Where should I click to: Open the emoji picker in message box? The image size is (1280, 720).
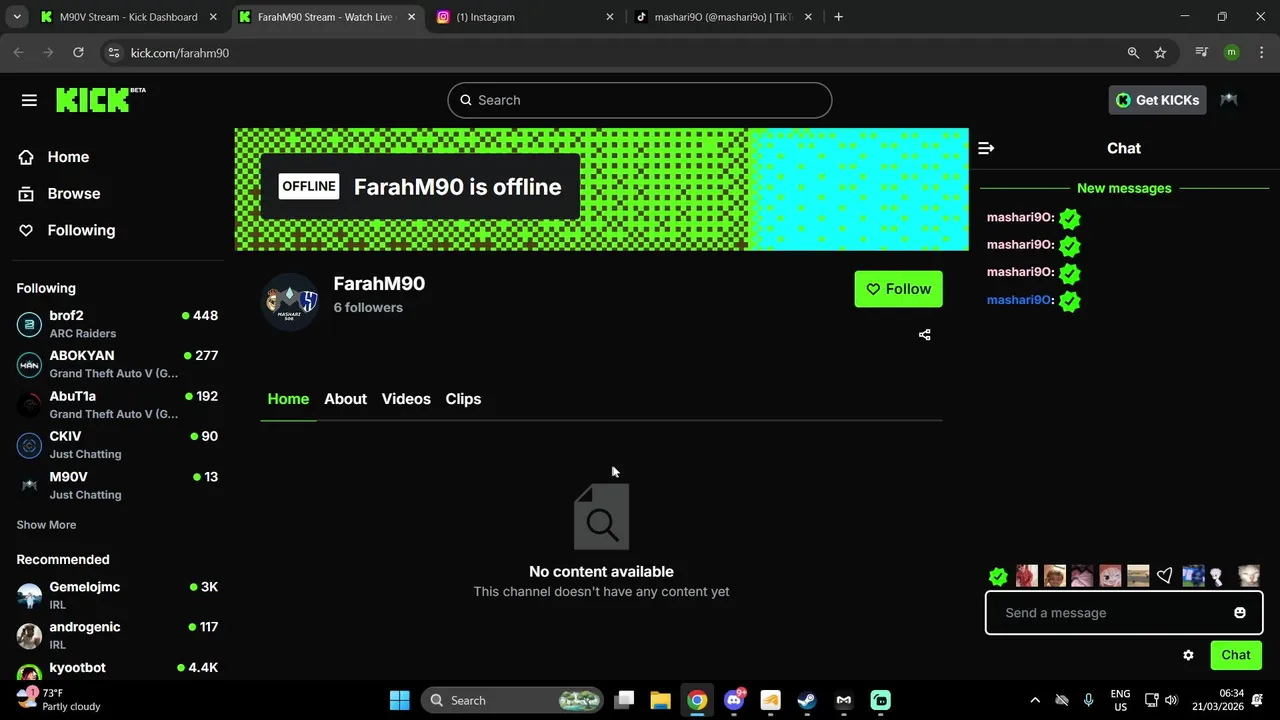[1240, 613]
